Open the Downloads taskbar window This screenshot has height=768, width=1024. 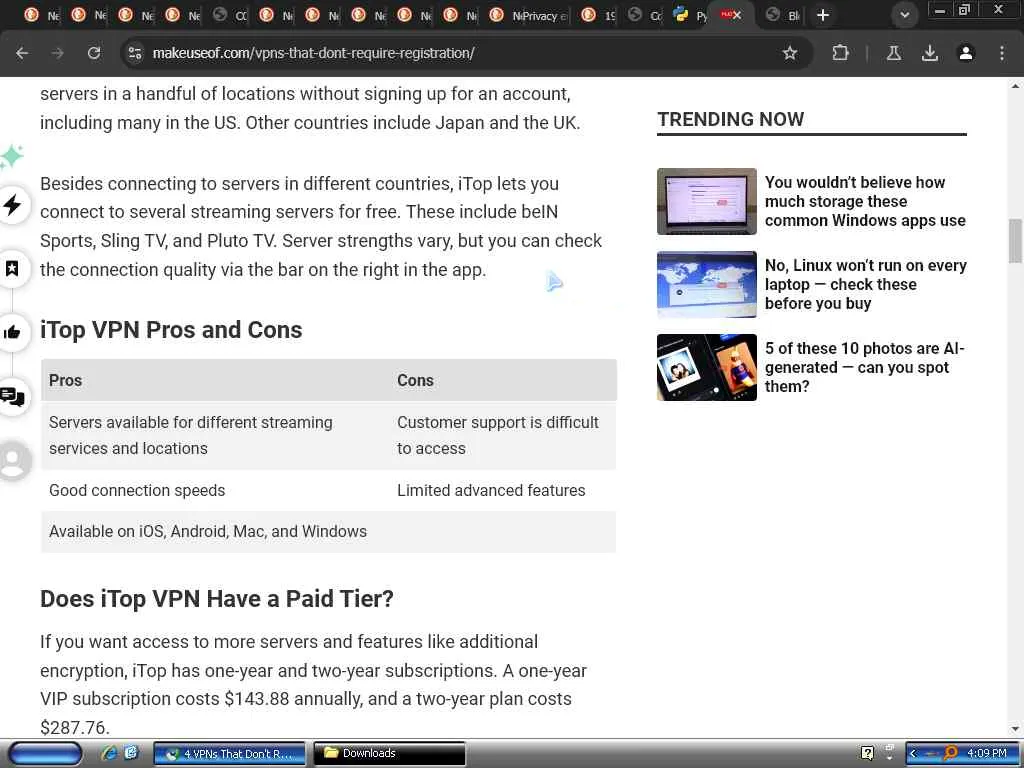pos(390,754)
